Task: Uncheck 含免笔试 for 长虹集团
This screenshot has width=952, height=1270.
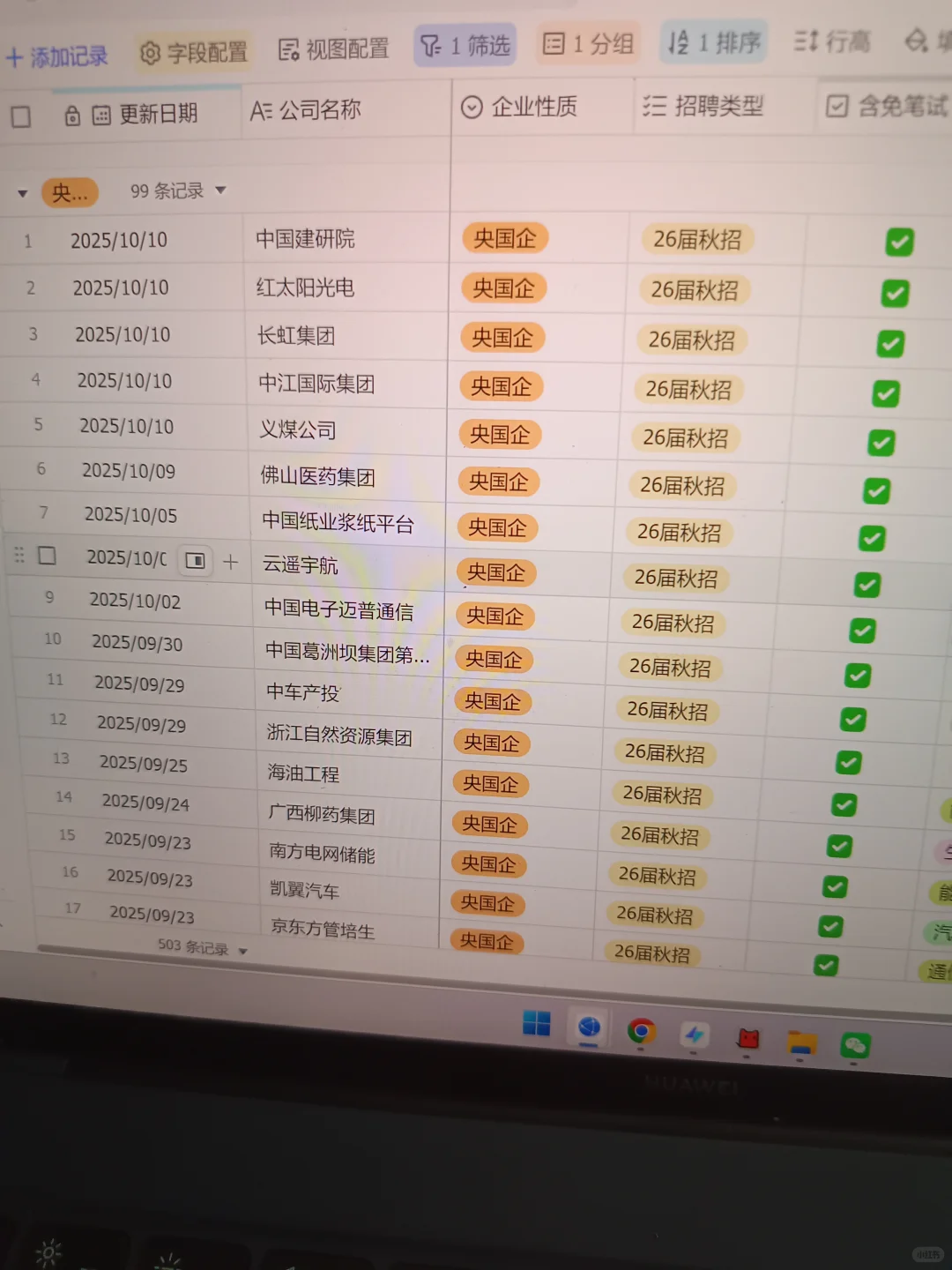Action: (890, 343)
